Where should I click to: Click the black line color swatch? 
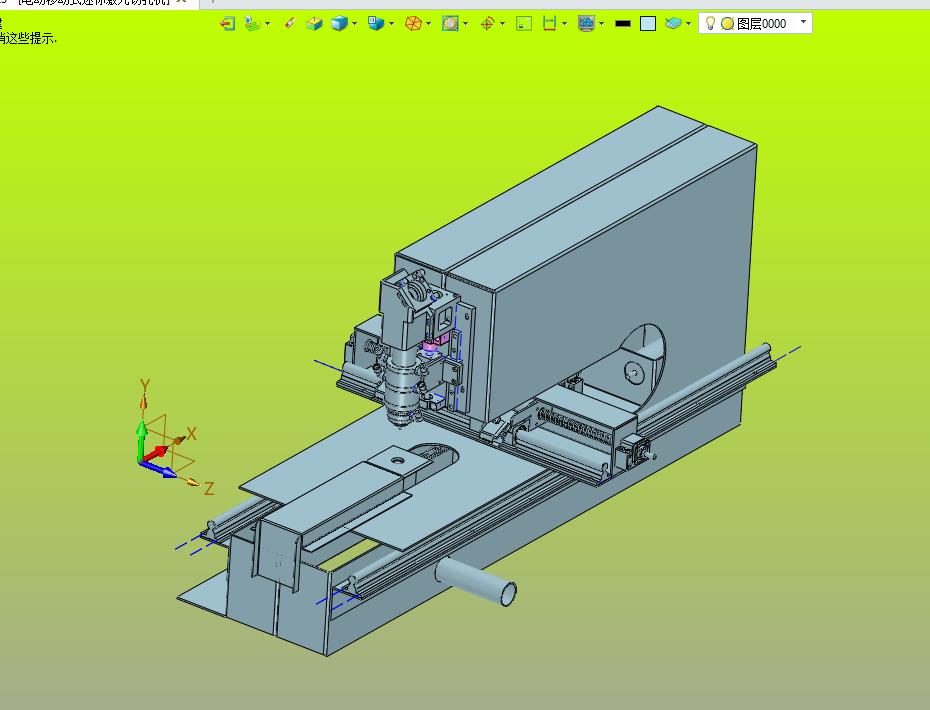[623, 24]
